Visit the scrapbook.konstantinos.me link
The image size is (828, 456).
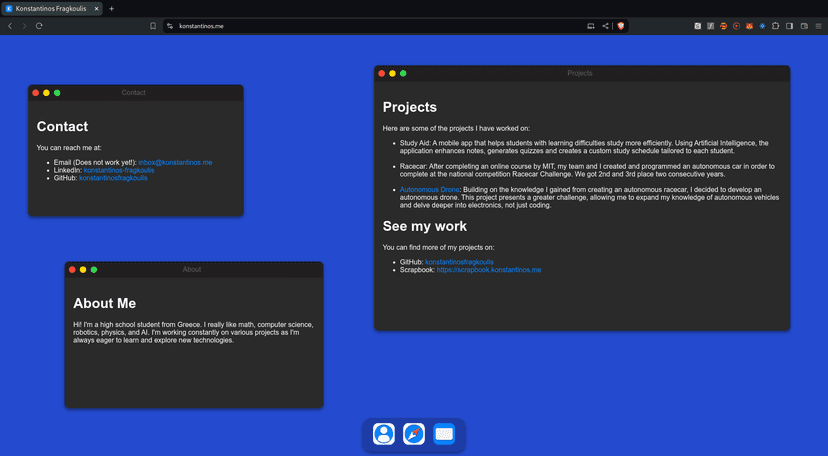point(488,270)
